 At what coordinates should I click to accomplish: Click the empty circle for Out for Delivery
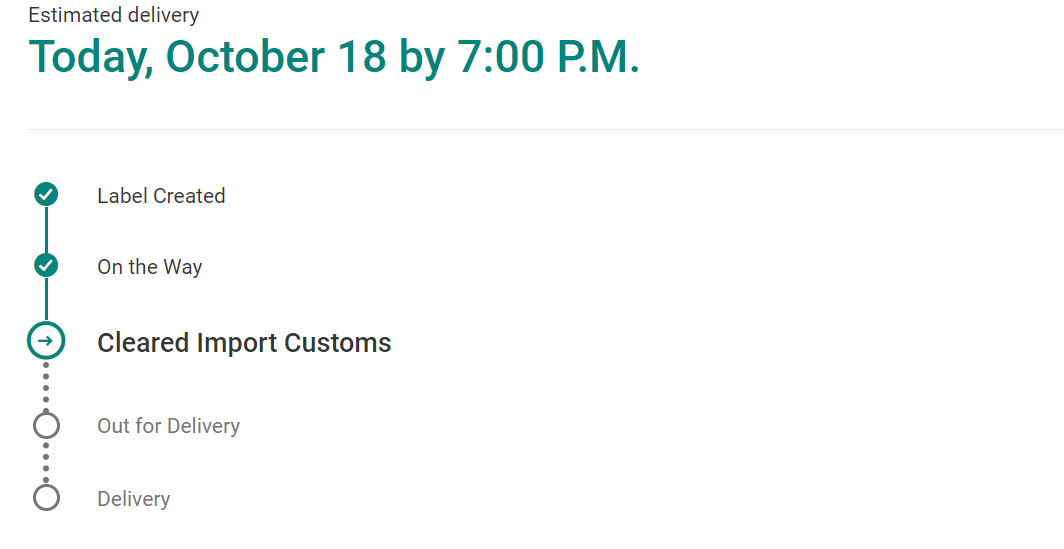(46, 426)
